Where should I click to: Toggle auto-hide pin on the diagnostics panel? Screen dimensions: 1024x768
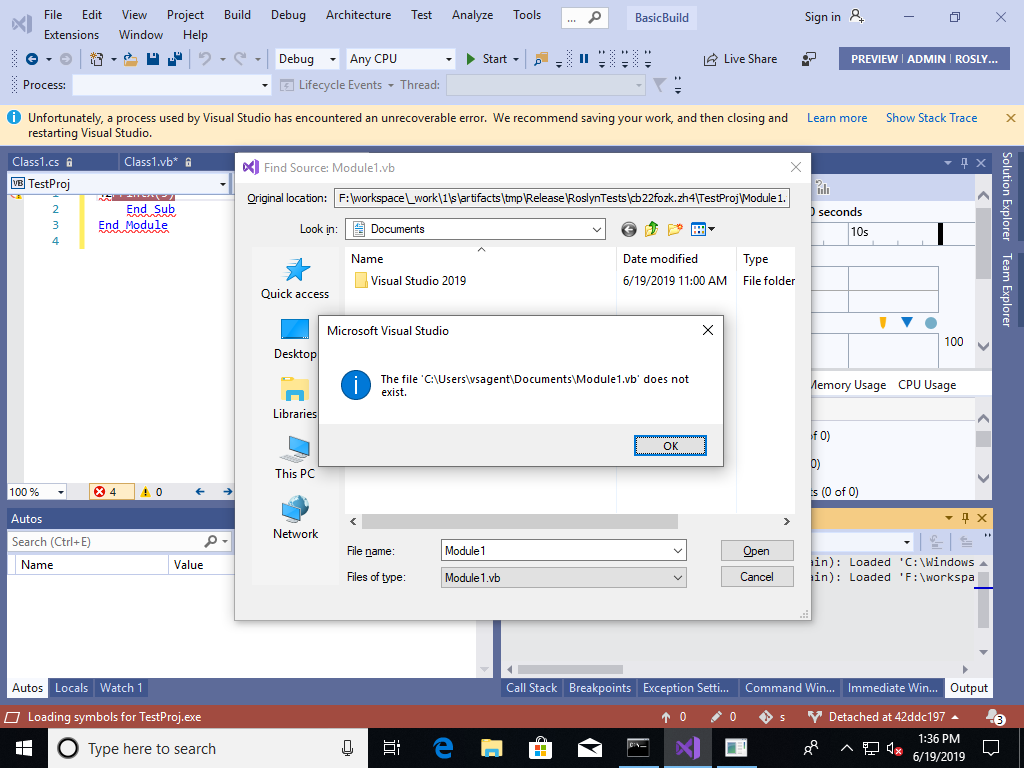coord(962,161)
